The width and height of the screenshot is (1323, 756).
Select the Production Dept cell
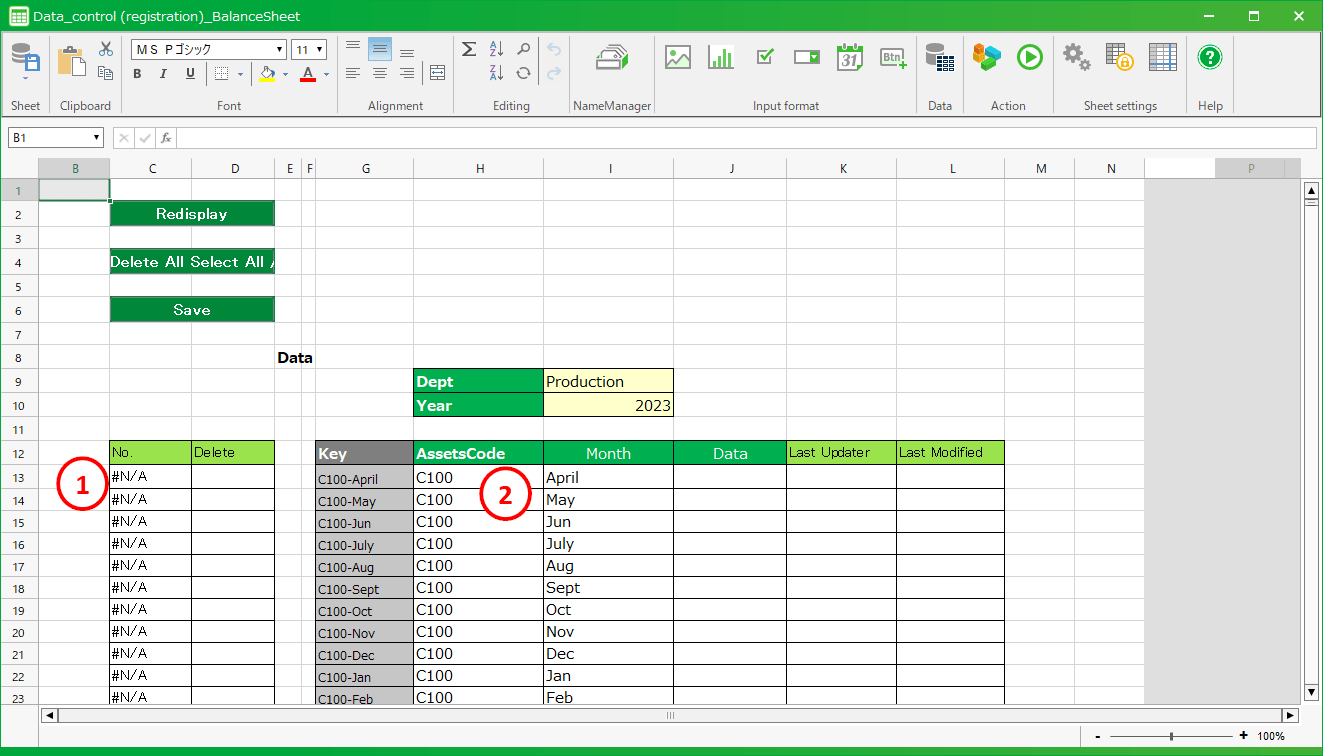tap(608, 381)
